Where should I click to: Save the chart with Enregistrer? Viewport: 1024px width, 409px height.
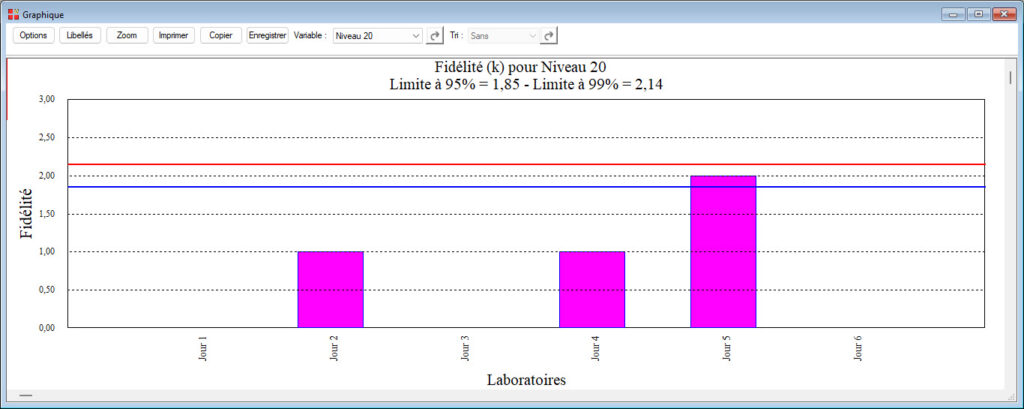point(267,35)
